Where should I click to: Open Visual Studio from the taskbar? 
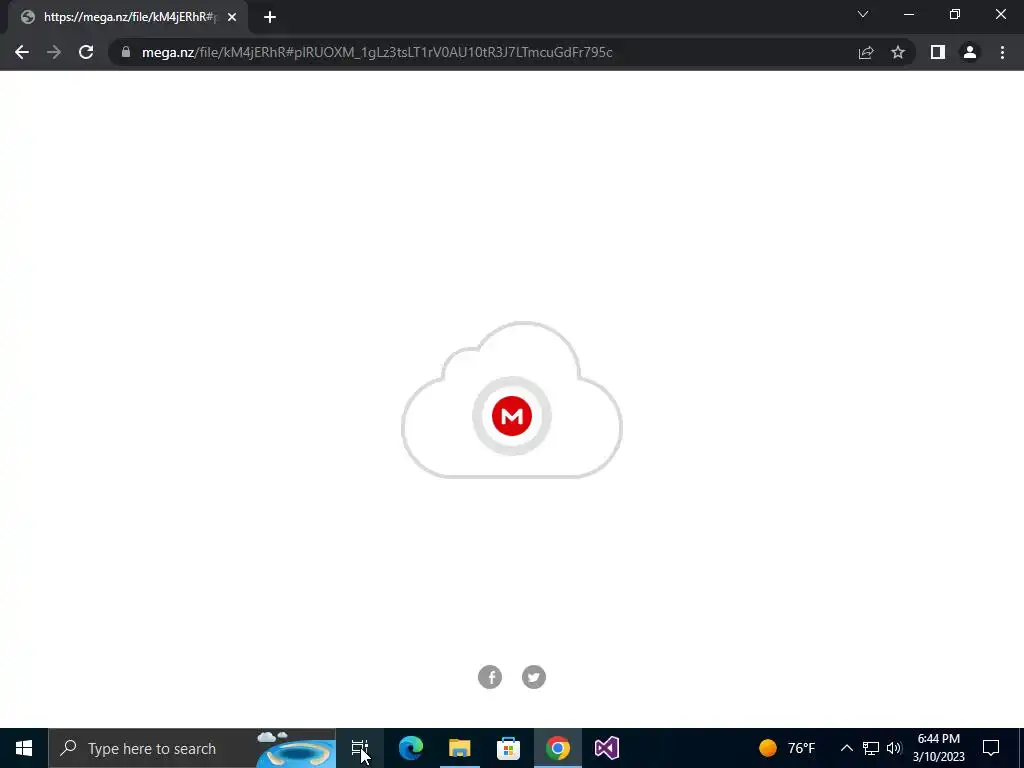[x=607, y=748]
